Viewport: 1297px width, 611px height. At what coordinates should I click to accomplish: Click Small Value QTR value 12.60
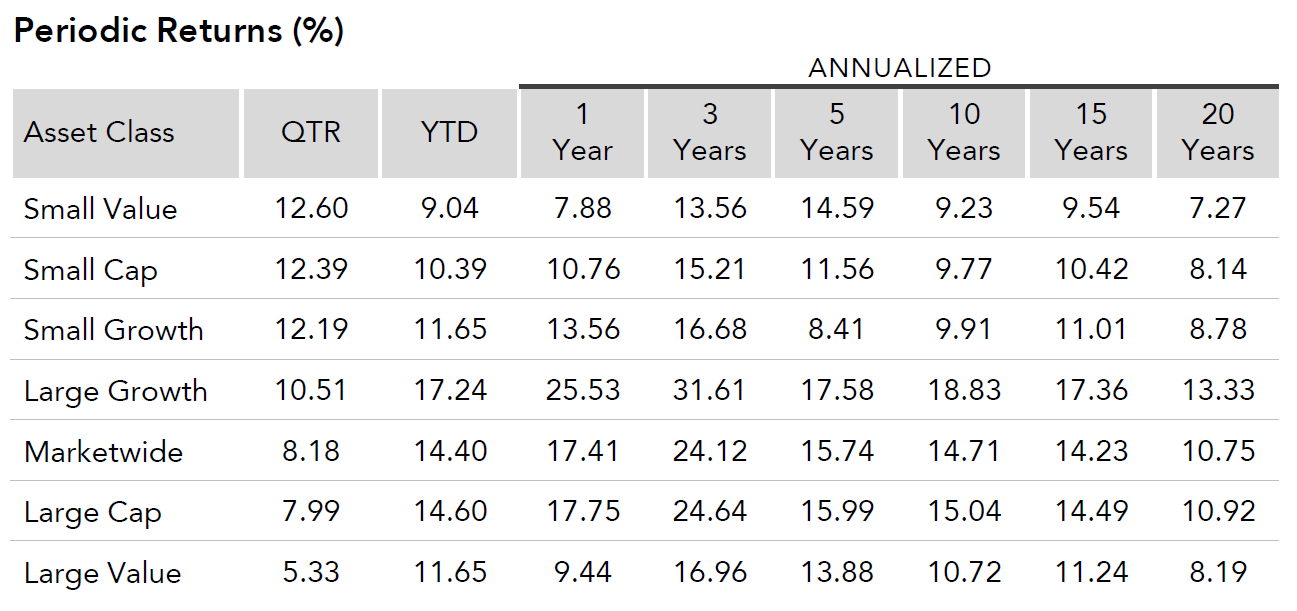[310, 208]
